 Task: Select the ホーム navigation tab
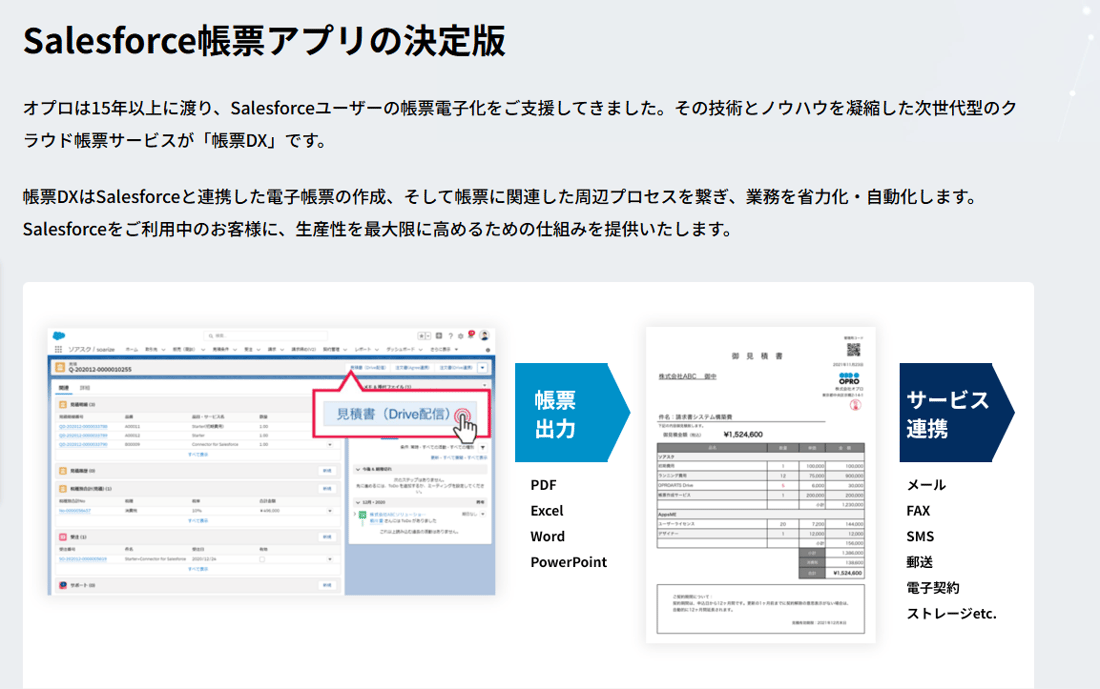click(132, 349)
